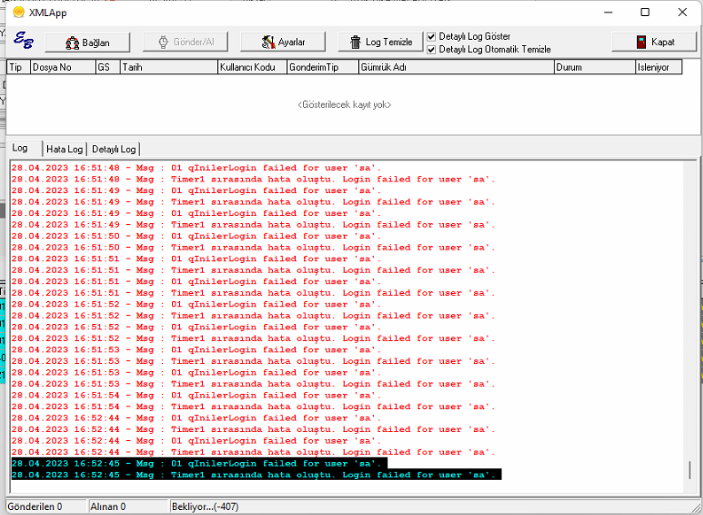The width and height of the screenshot is (703, 515).
Task: Click Alınan 0 status bar entry
Action: coord(128,506)
